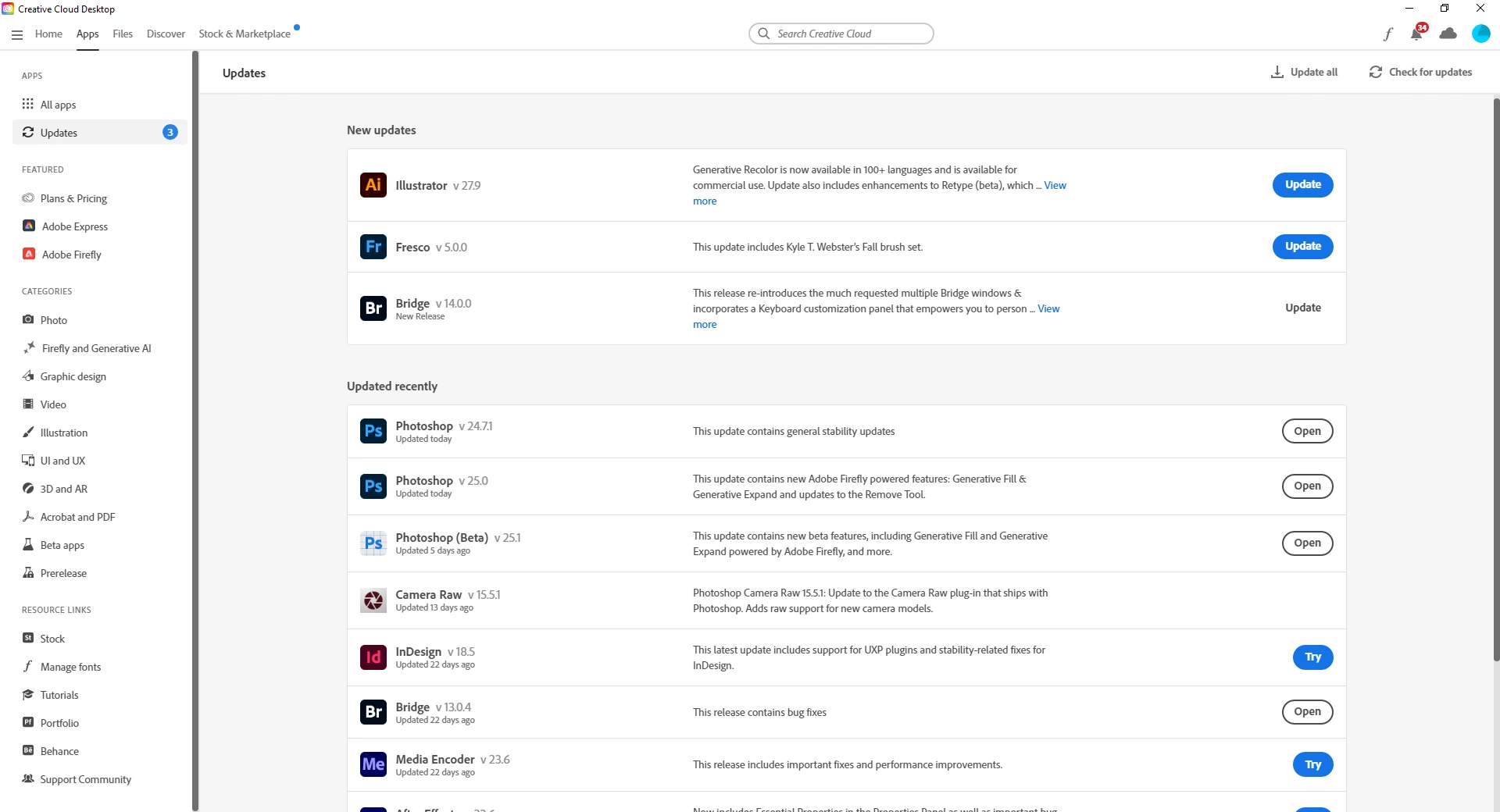1500x812 pixels.
Task: Update Fresco v5.0.0
Action: [x=1303, y=247]
